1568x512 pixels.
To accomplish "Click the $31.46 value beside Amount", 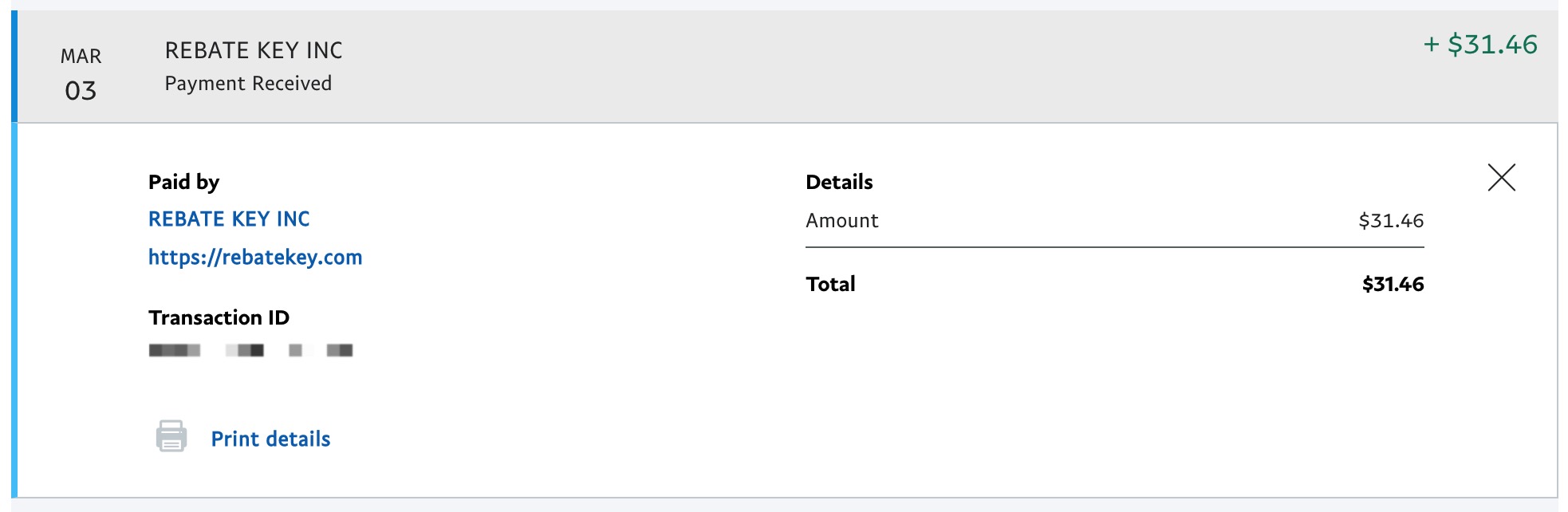I will [x=1391, y=221].
